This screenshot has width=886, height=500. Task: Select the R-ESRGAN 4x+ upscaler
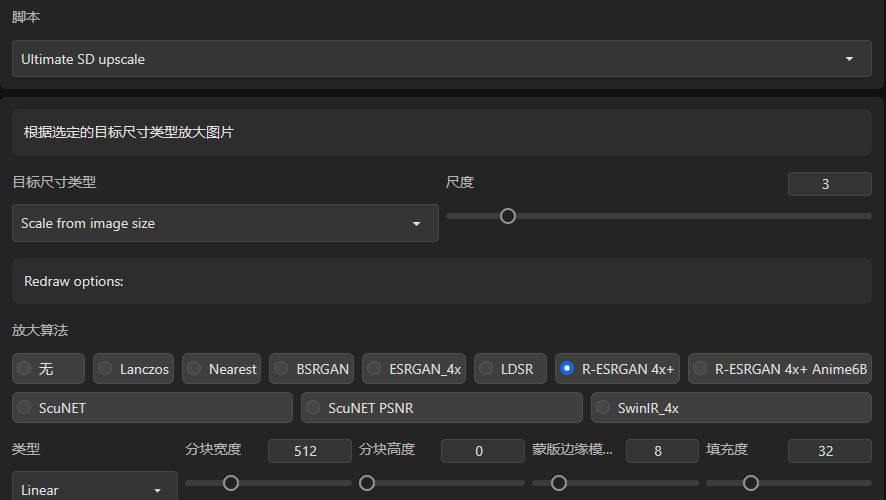617,369
